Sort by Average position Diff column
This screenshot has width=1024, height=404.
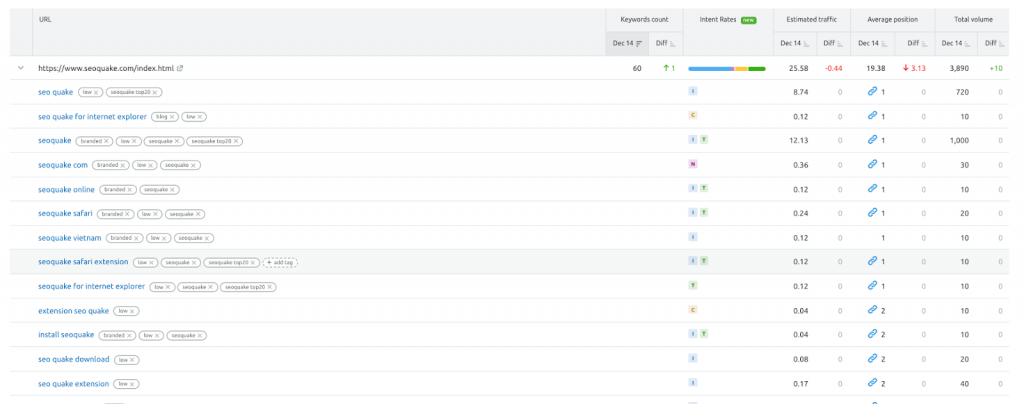coord(914,43)
